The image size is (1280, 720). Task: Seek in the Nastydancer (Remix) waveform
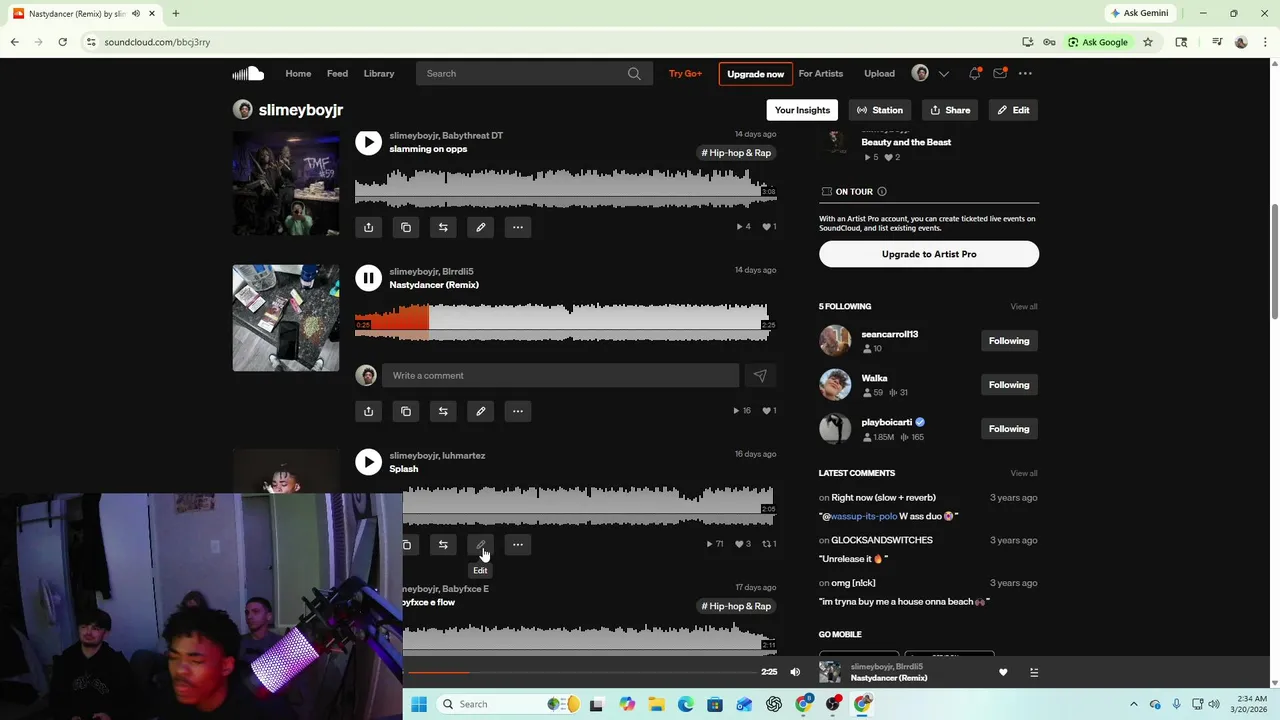click(x=565, y=322)
